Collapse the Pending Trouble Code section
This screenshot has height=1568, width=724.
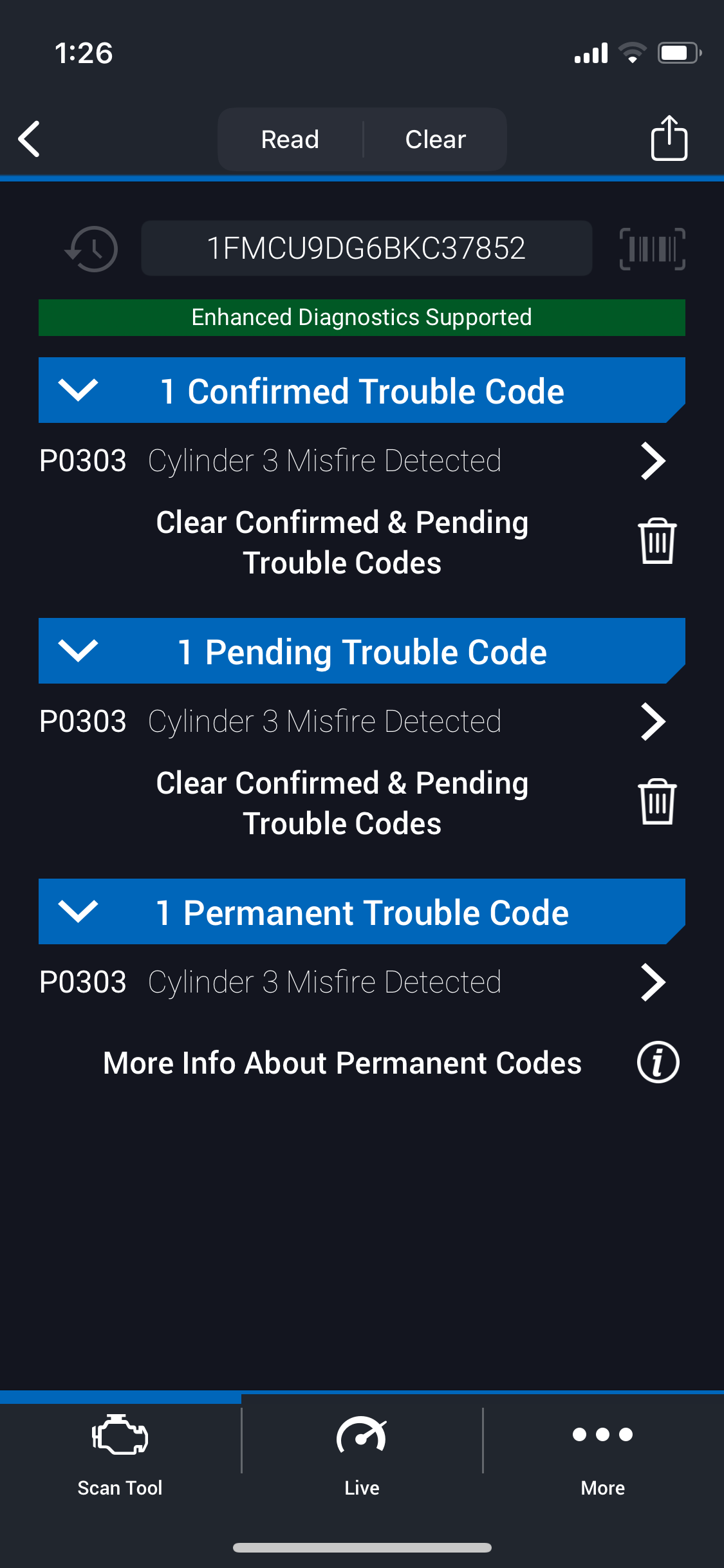78,651
